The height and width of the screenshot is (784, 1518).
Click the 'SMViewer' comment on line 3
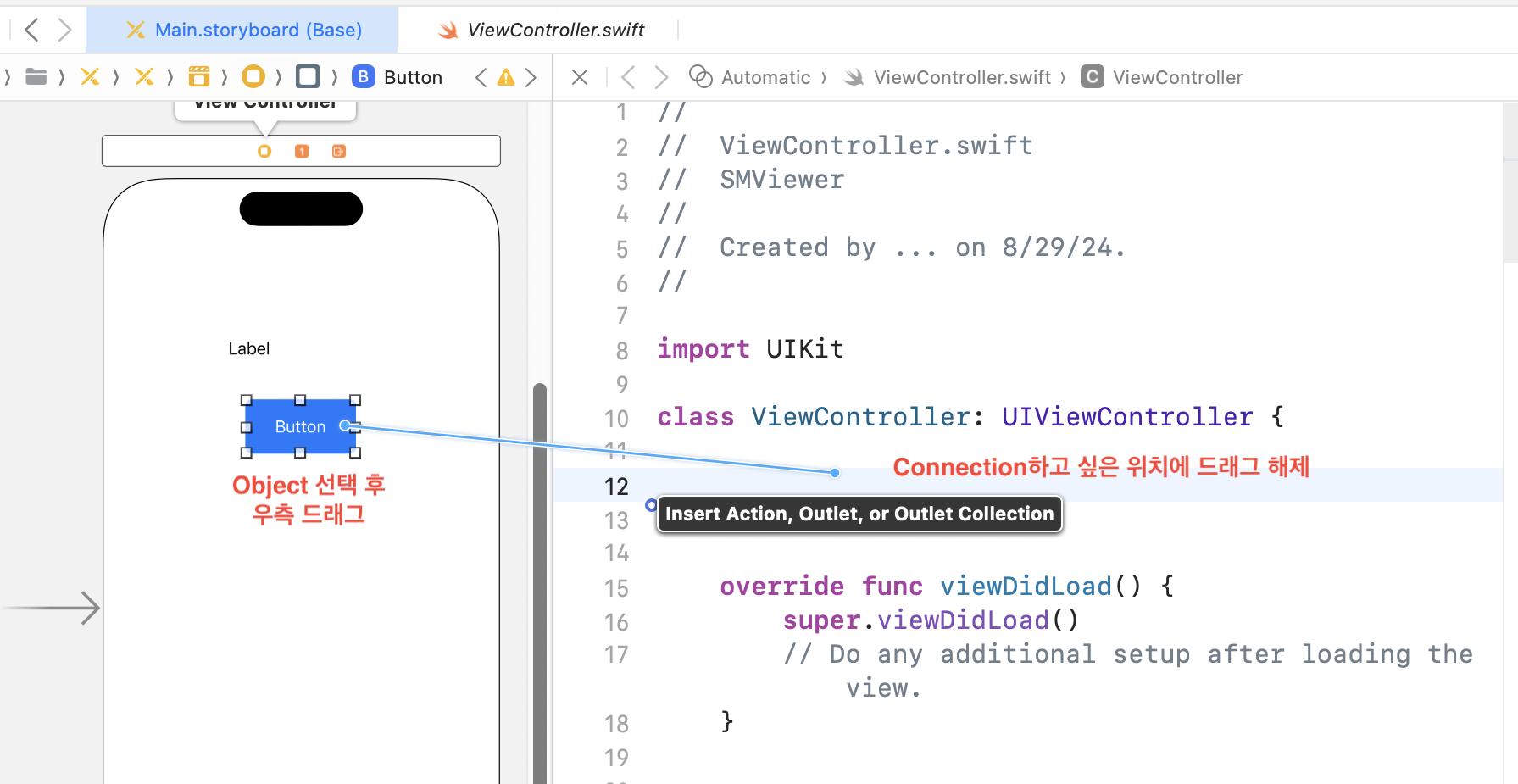click(781, 180)
